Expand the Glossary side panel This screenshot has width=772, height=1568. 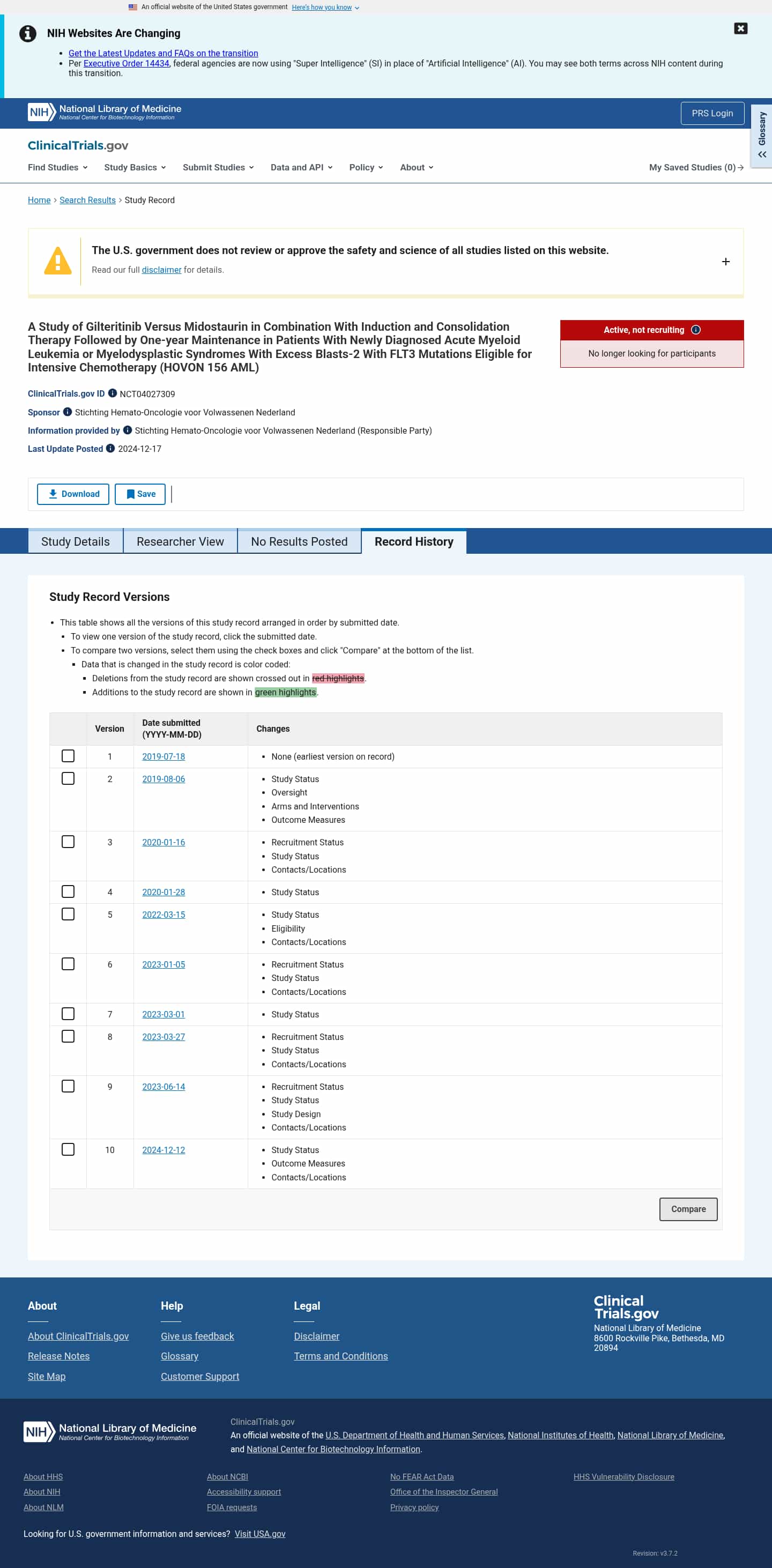coord(762,135)
